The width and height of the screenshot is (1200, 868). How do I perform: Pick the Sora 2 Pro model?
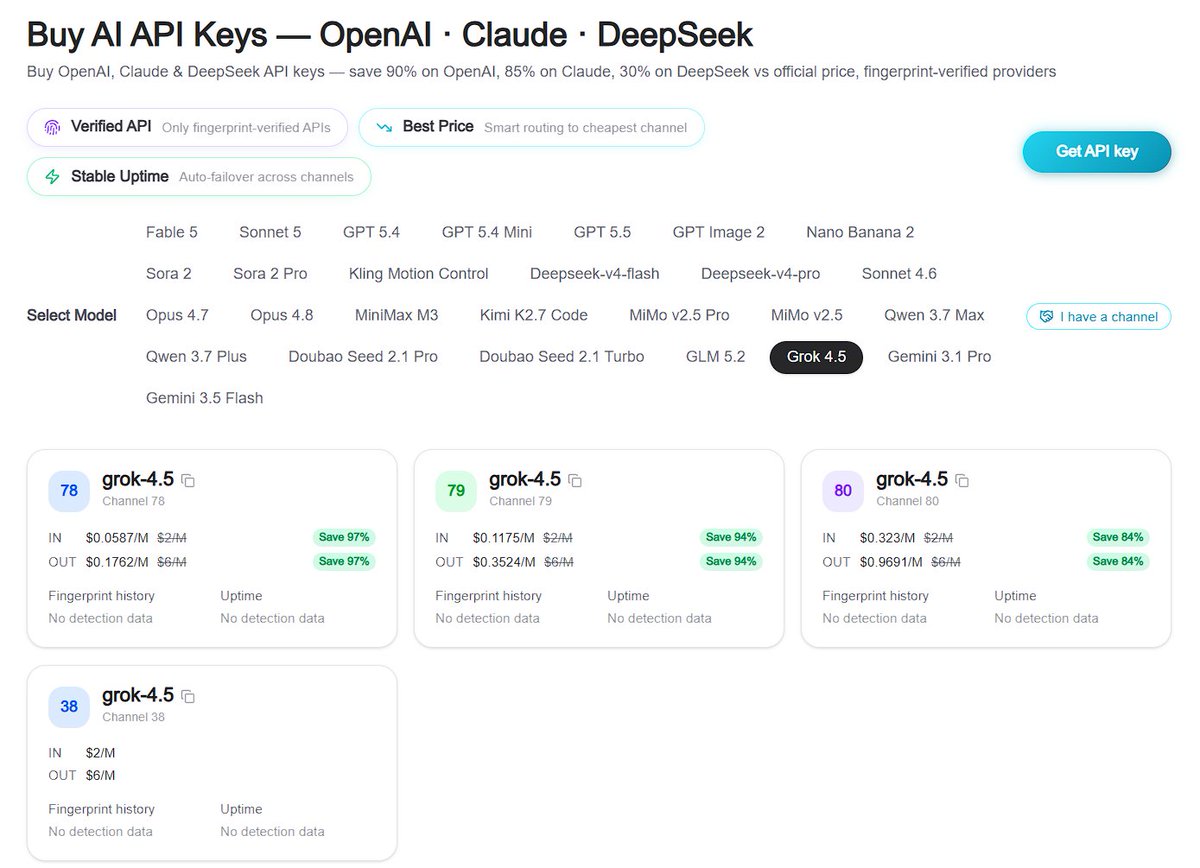tap(270, 274)
